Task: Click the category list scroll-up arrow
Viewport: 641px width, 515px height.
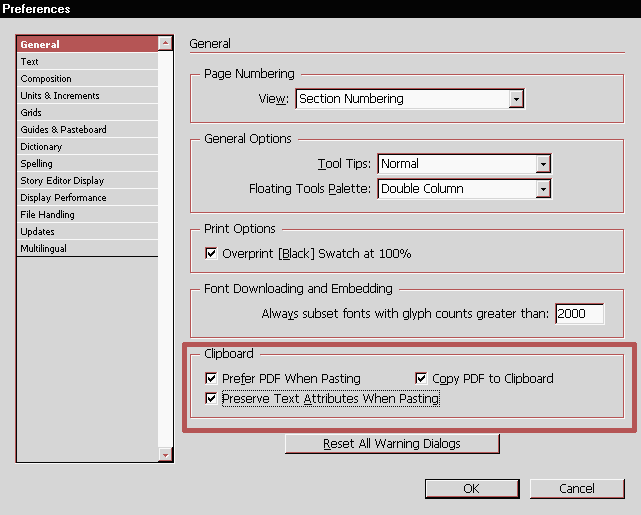Action: 165,43
